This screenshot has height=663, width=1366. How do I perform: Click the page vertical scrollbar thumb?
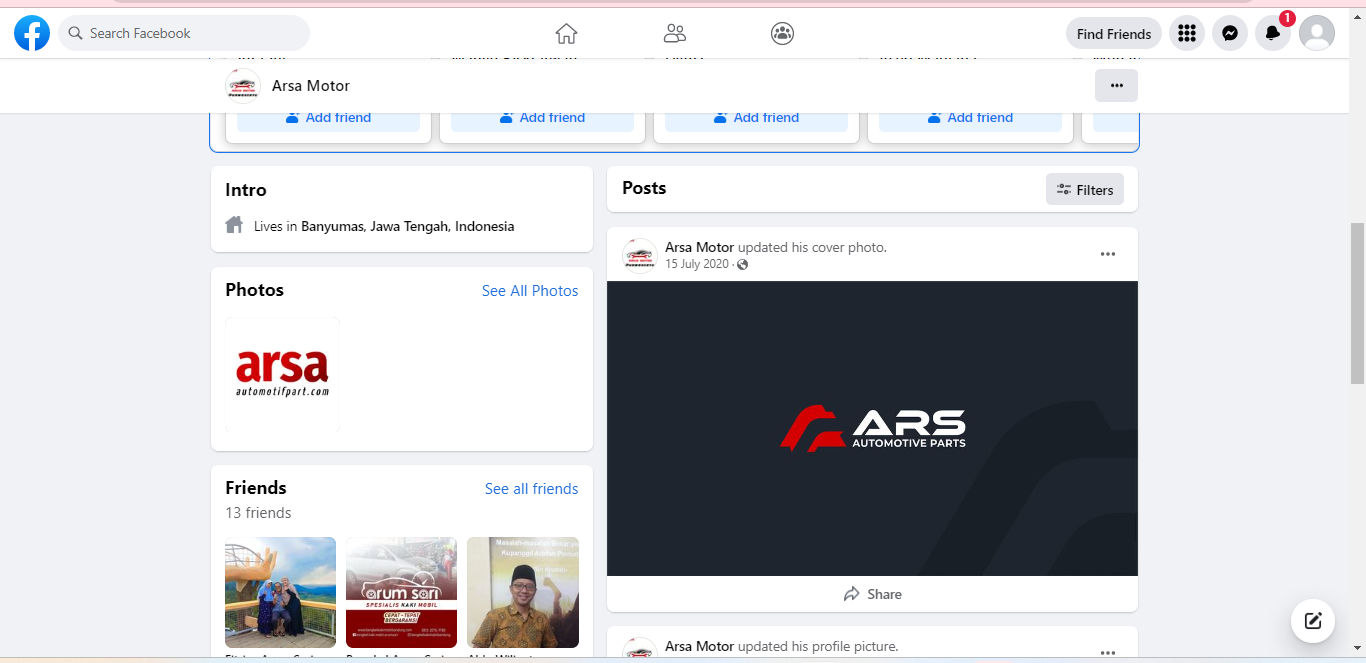coord(1357,303)
